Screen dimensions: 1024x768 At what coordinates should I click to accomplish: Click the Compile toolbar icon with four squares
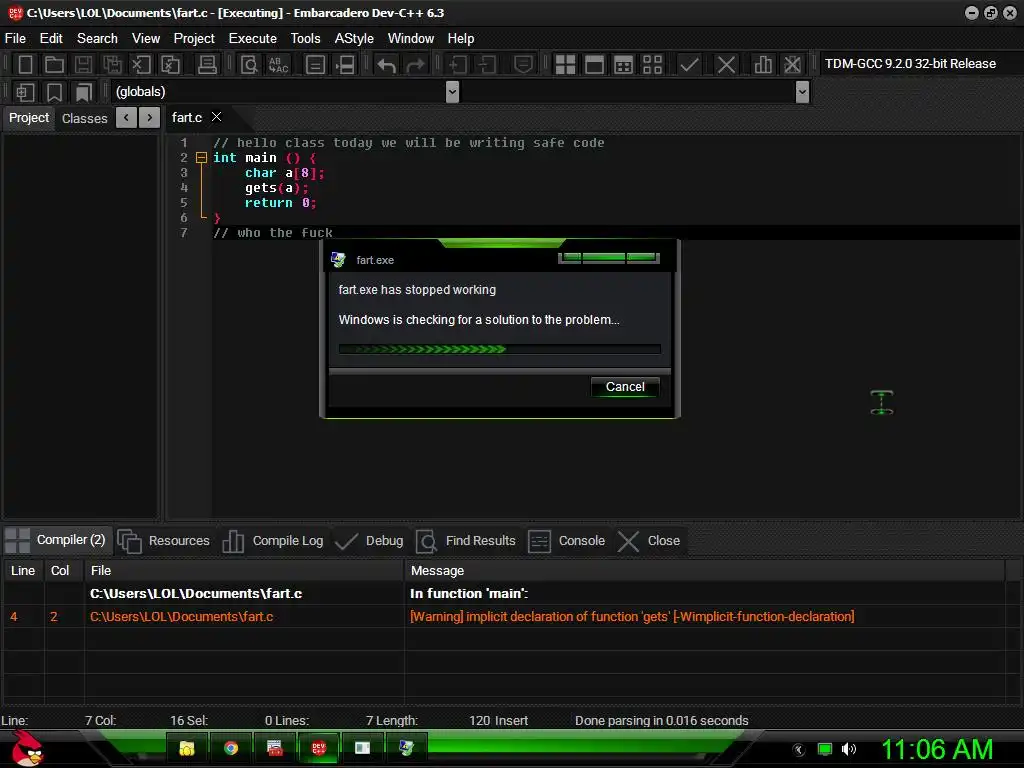565,64
